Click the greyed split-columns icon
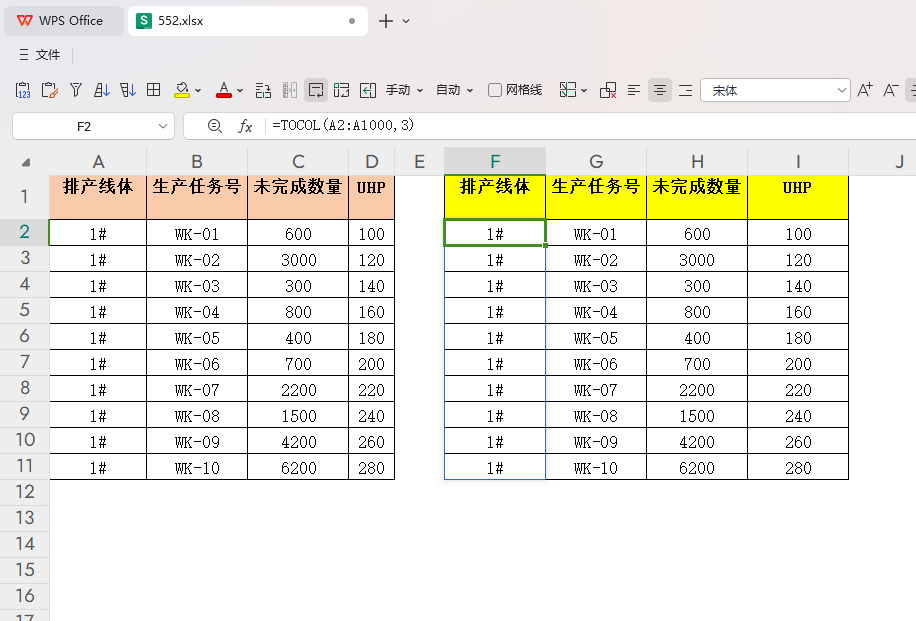 point(290,90)
